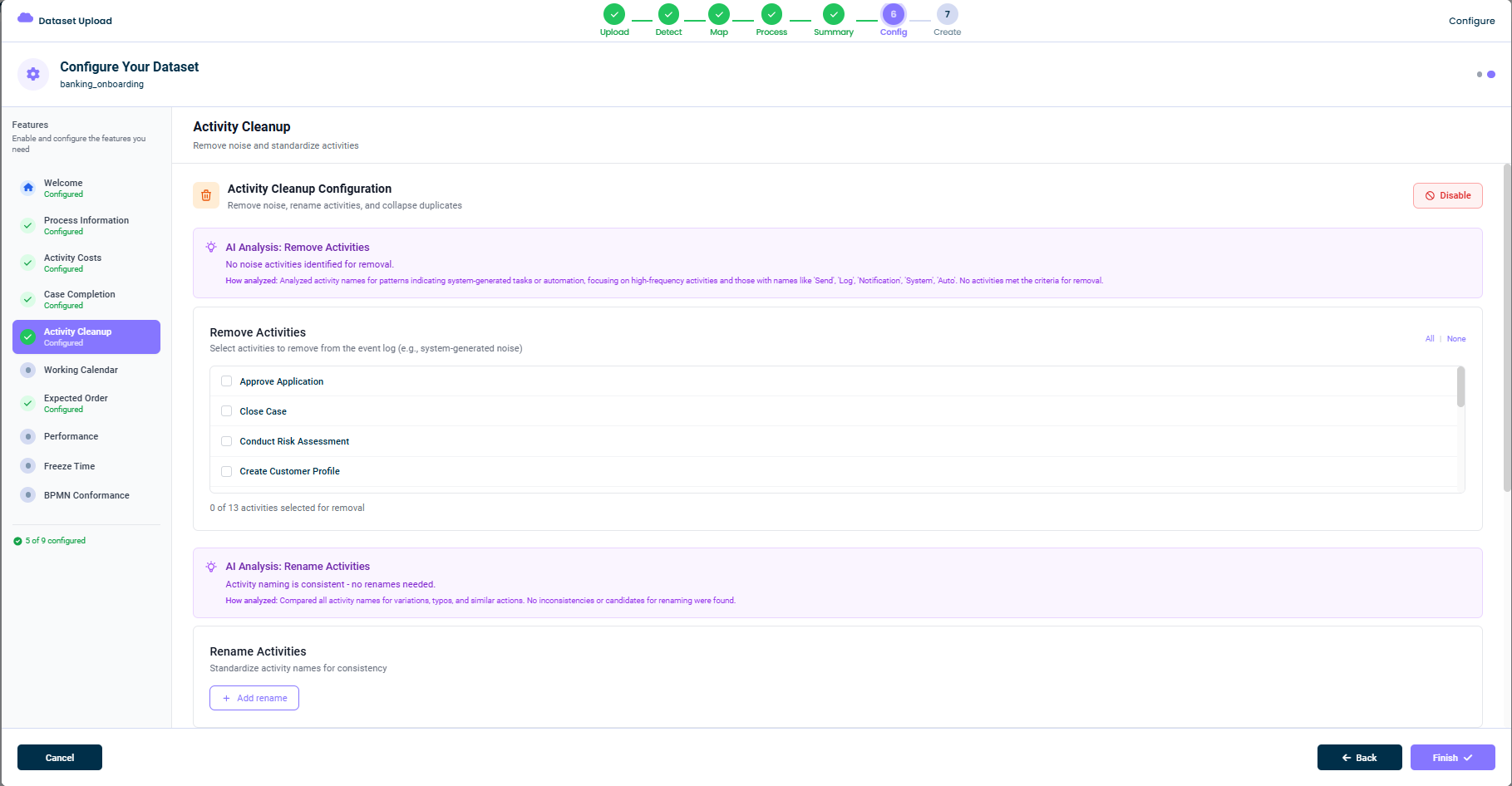1512x786 pixels.
Task: Open the Freeze Time section
Action: (86, 466)
